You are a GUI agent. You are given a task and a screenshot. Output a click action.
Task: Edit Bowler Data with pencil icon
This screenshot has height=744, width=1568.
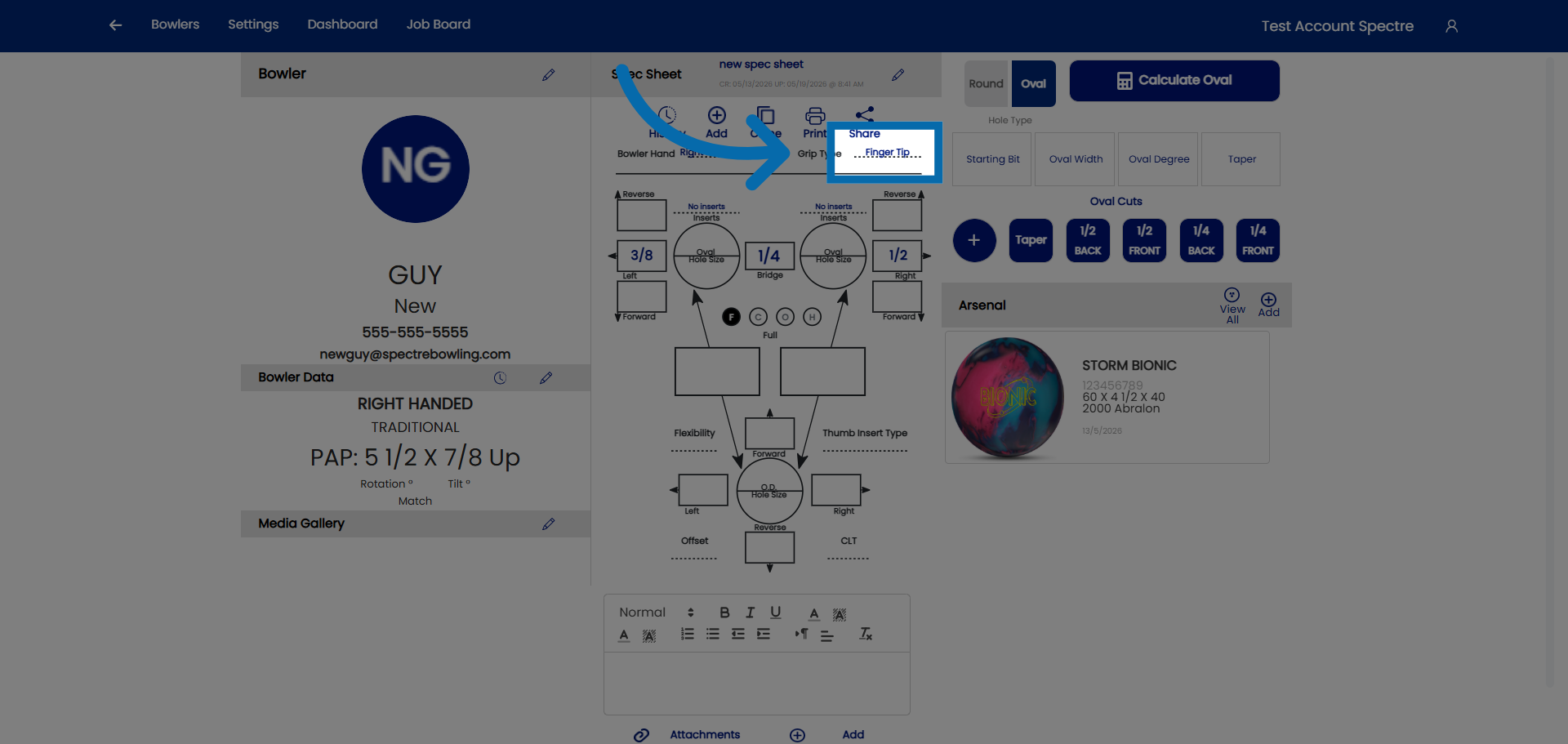tap(546, 378)
